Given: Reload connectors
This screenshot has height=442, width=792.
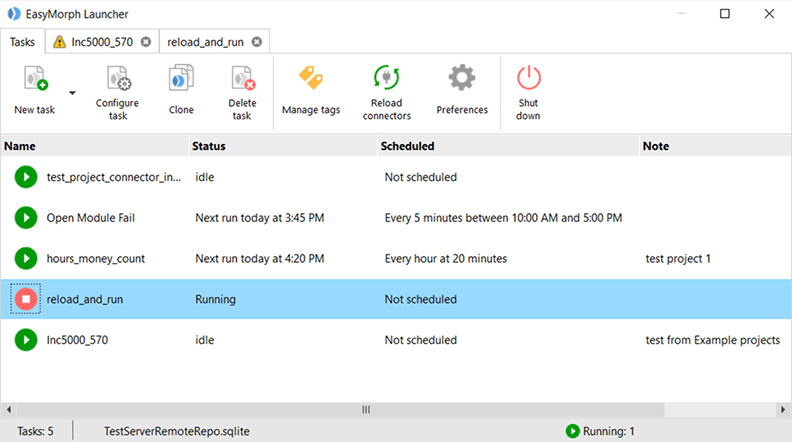Looking at the screenshot, I should 386,93.
